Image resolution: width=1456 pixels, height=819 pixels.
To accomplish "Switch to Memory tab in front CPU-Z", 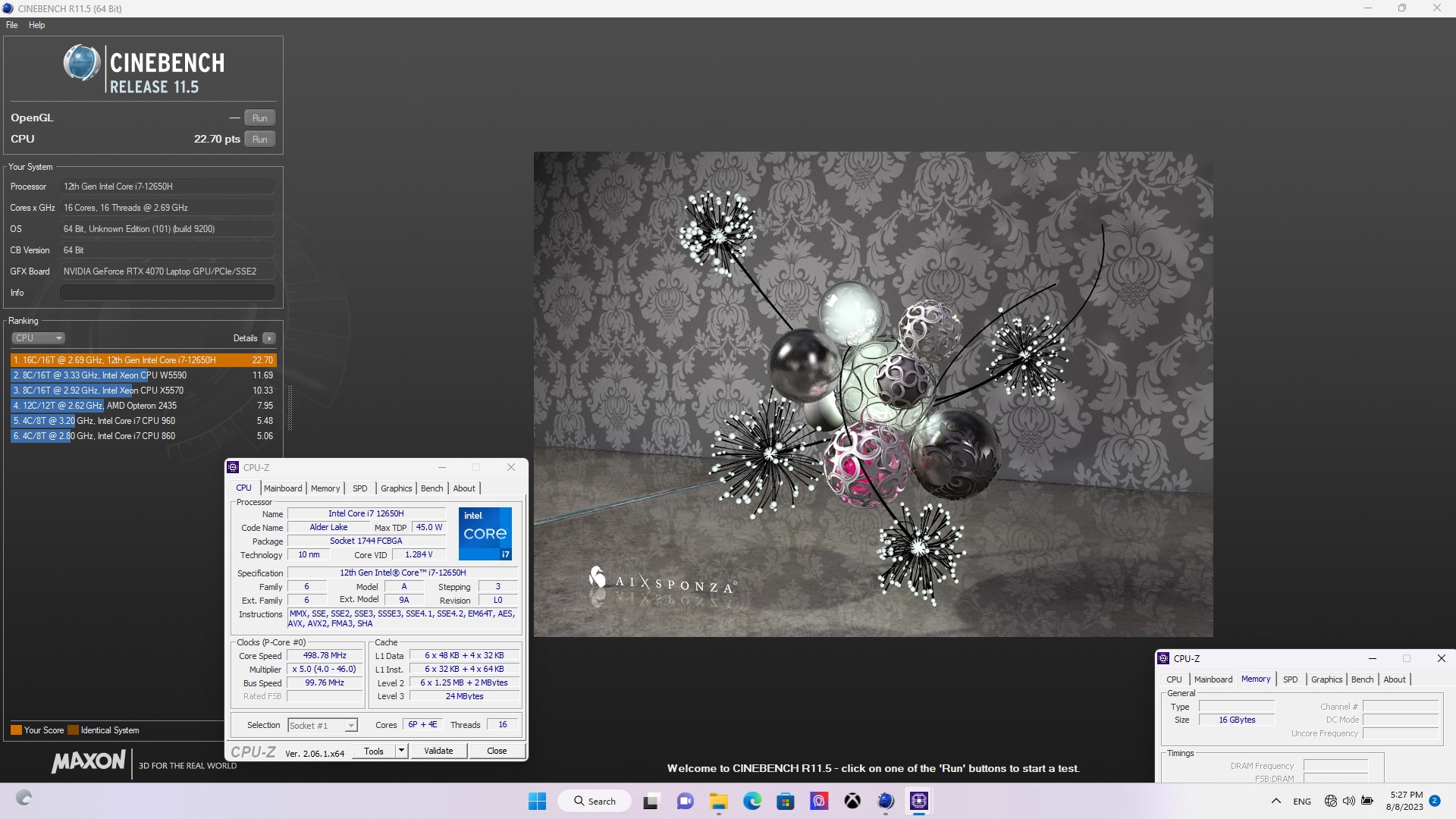I will coord(325,488).
